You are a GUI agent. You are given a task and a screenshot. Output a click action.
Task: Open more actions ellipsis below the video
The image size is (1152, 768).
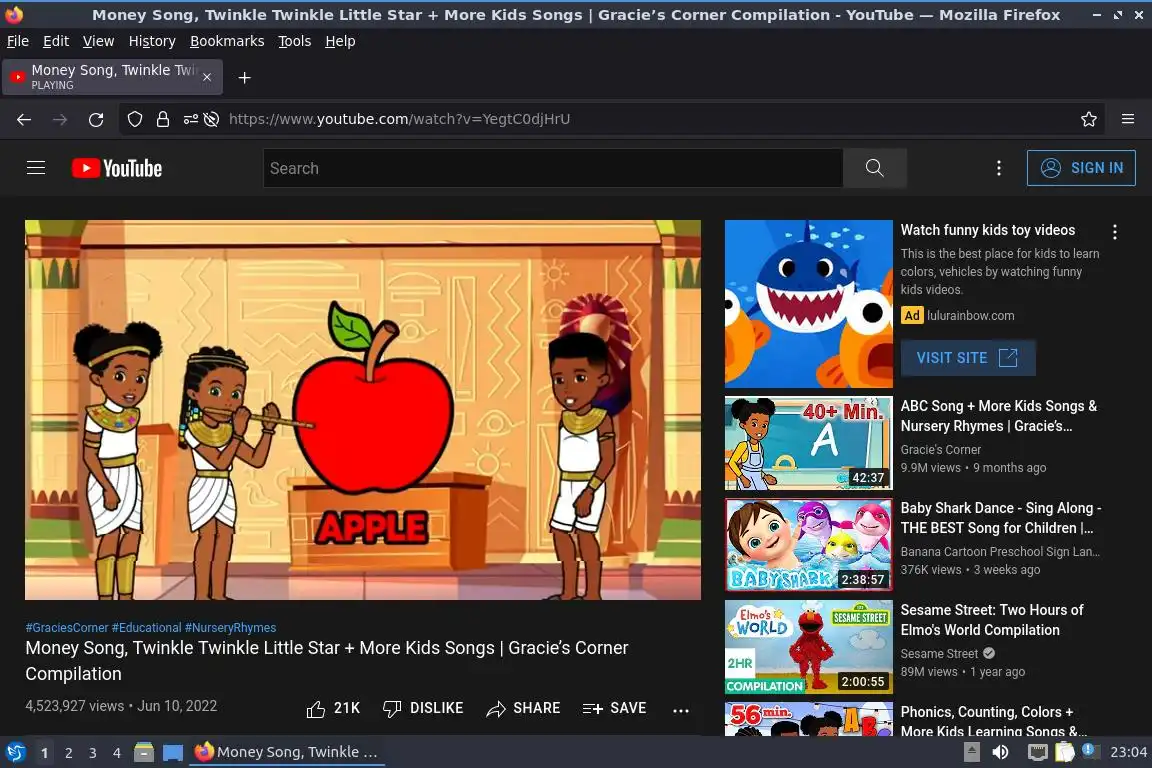click(x=681, y=710)
